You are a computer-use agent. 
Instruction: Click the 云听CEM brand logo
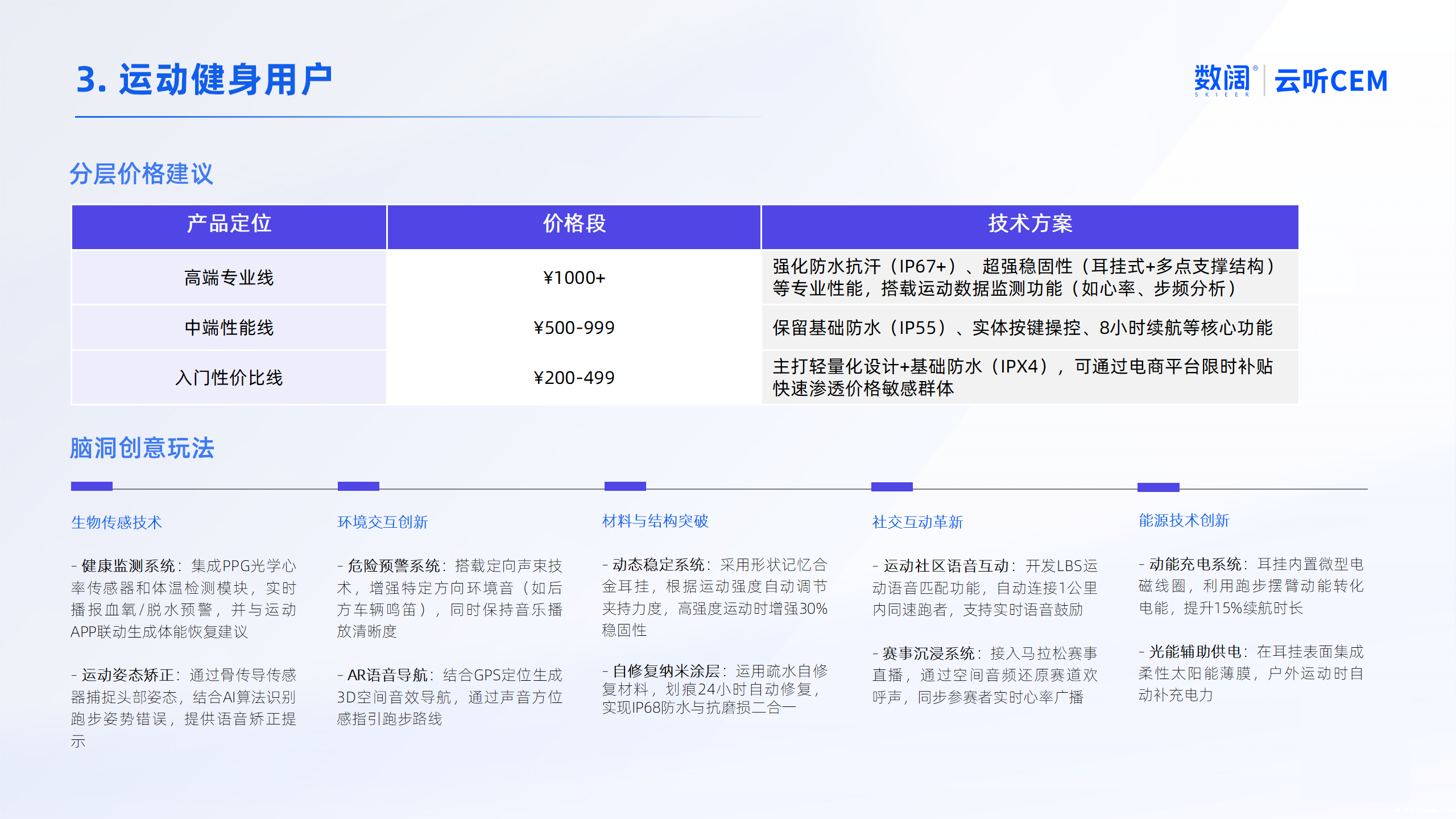pos(1331,81)
